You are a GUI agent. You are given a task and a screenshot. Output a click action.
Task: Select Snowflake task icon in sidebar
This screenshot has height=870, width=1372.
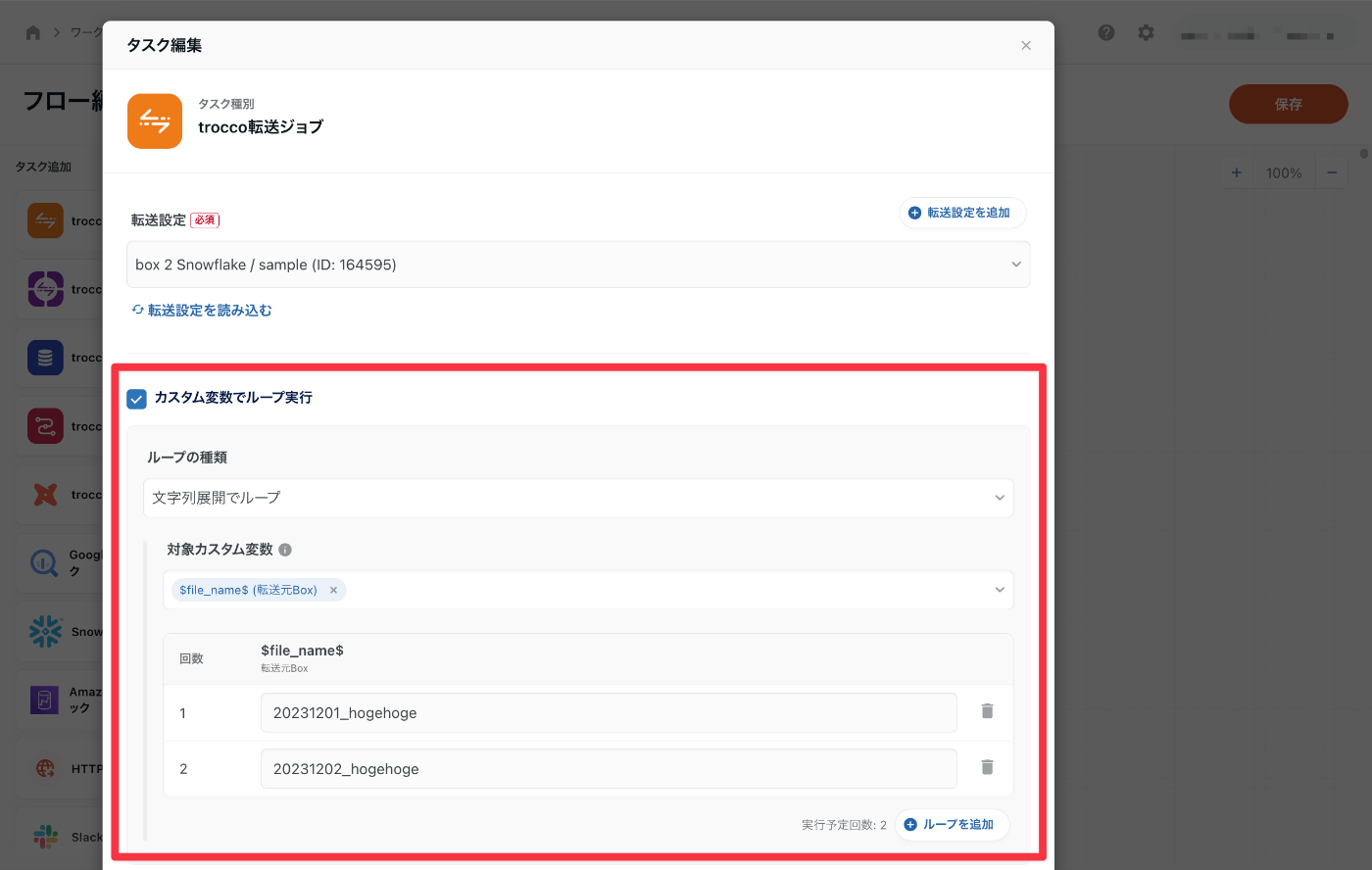coord(45,632)
